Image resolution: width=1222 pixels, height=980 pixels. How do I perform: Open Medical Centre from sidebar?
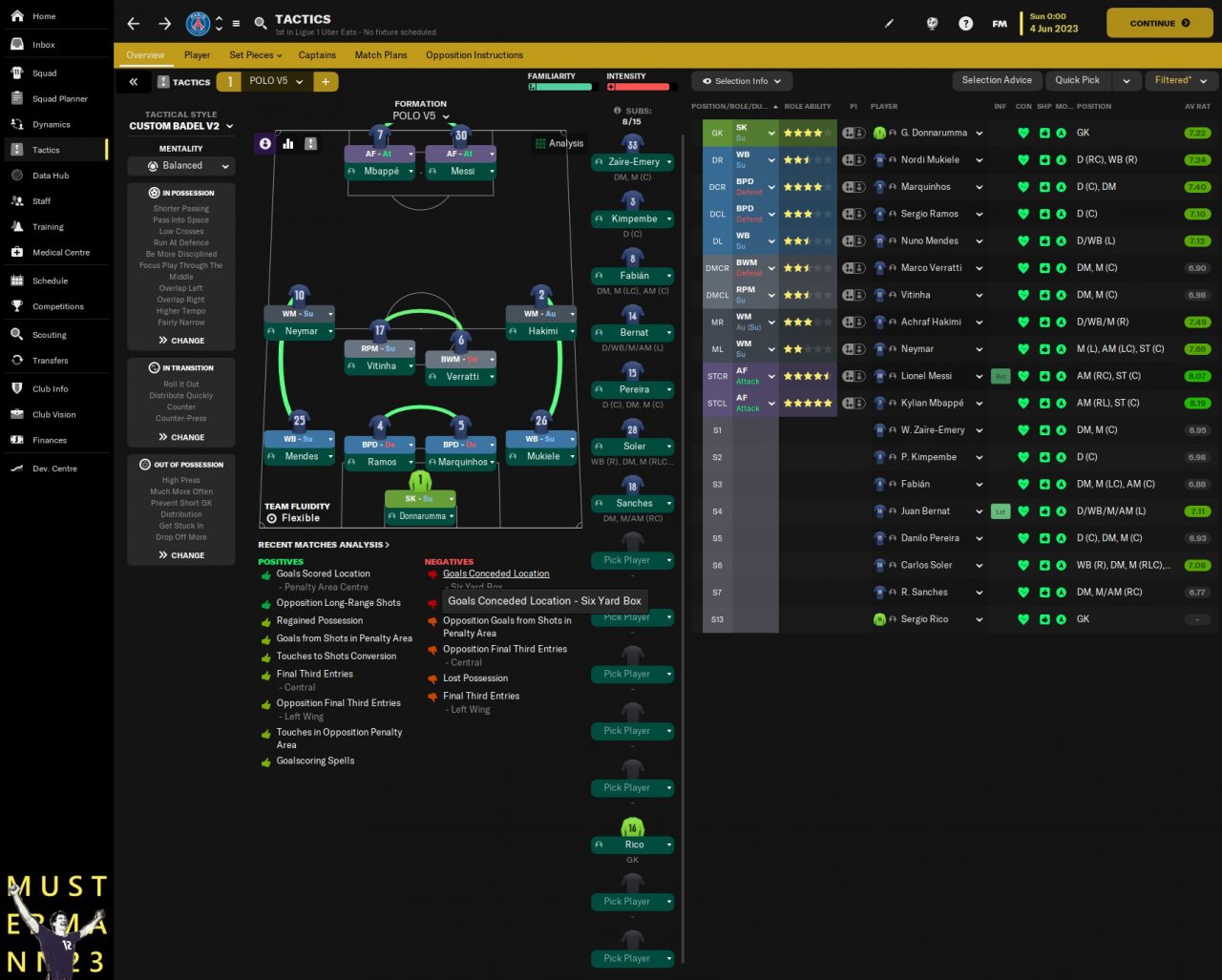pos(61,253)
